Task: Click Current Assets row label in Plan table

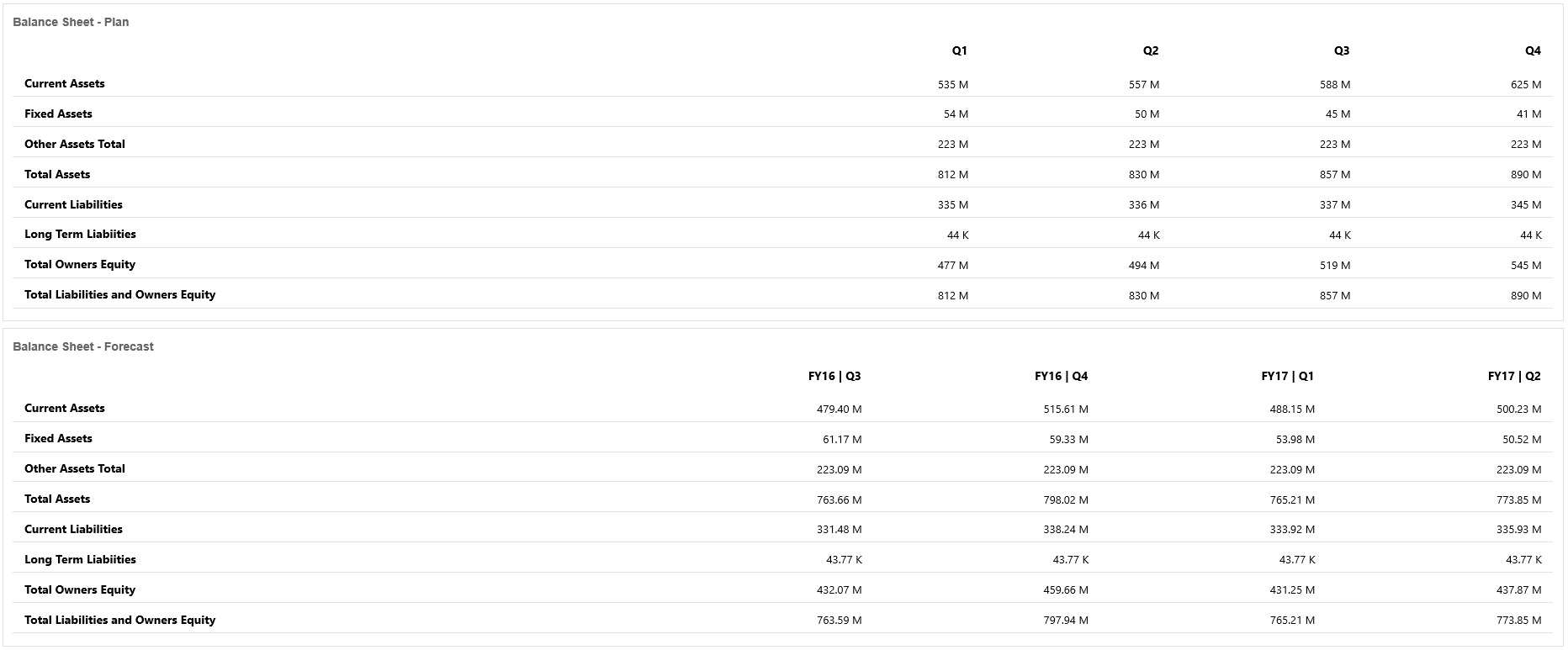Action: pos(65,83)
